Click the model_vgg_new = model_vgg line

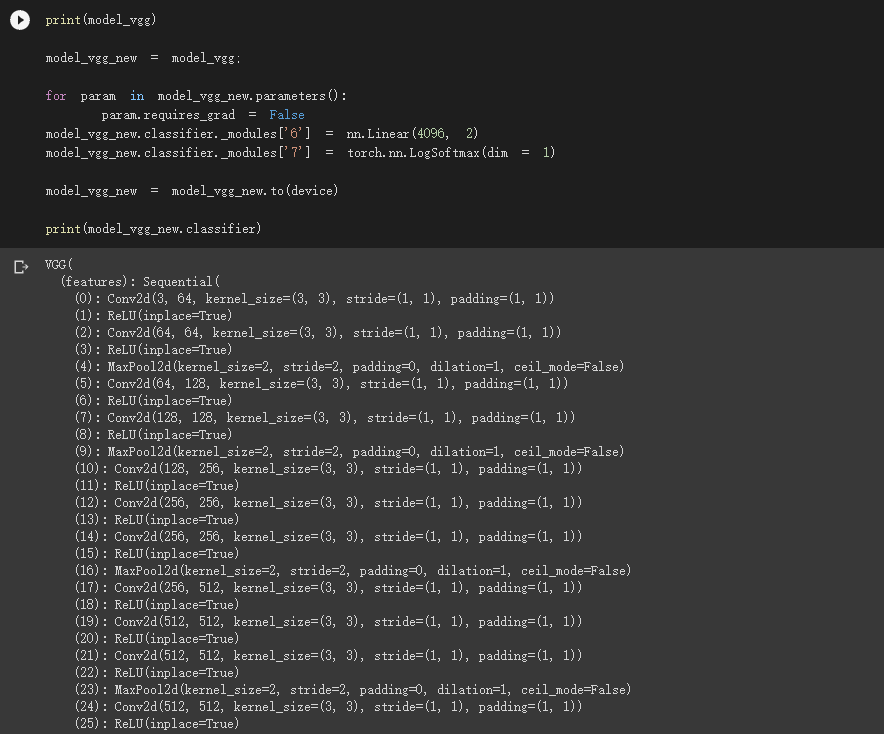pyautogui.click(x=143, y=58)
